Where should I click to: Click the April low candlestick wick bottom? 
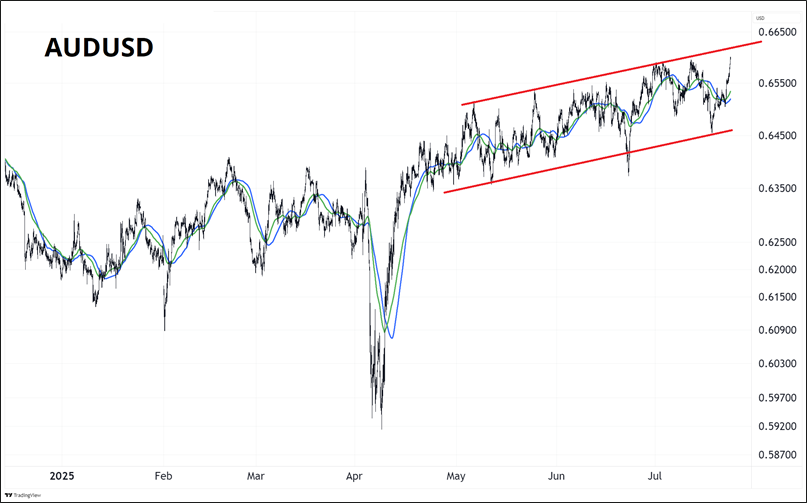(382, 428)
